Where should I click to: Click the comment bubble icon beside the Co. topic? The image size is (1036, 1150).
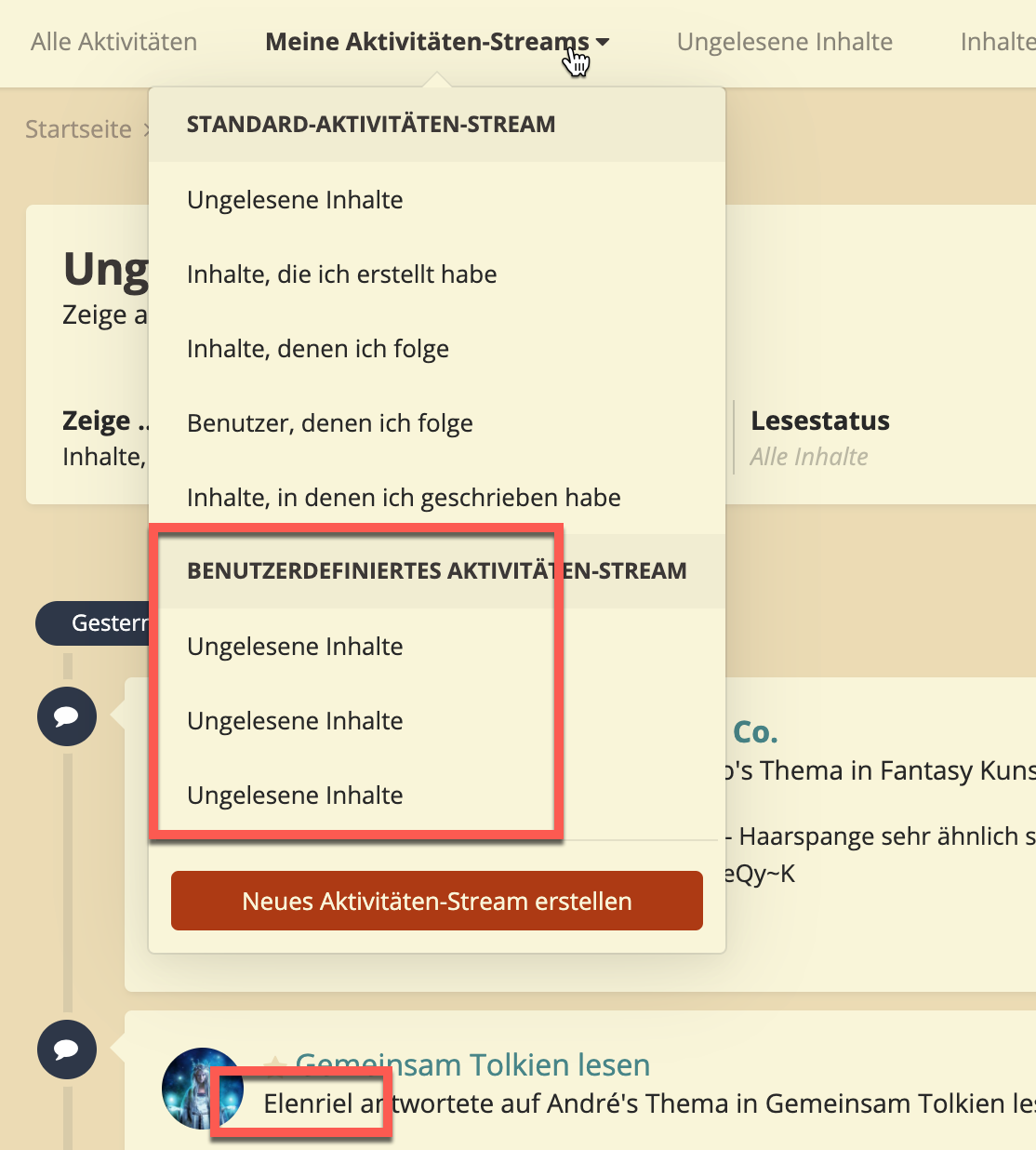[67, 716]
